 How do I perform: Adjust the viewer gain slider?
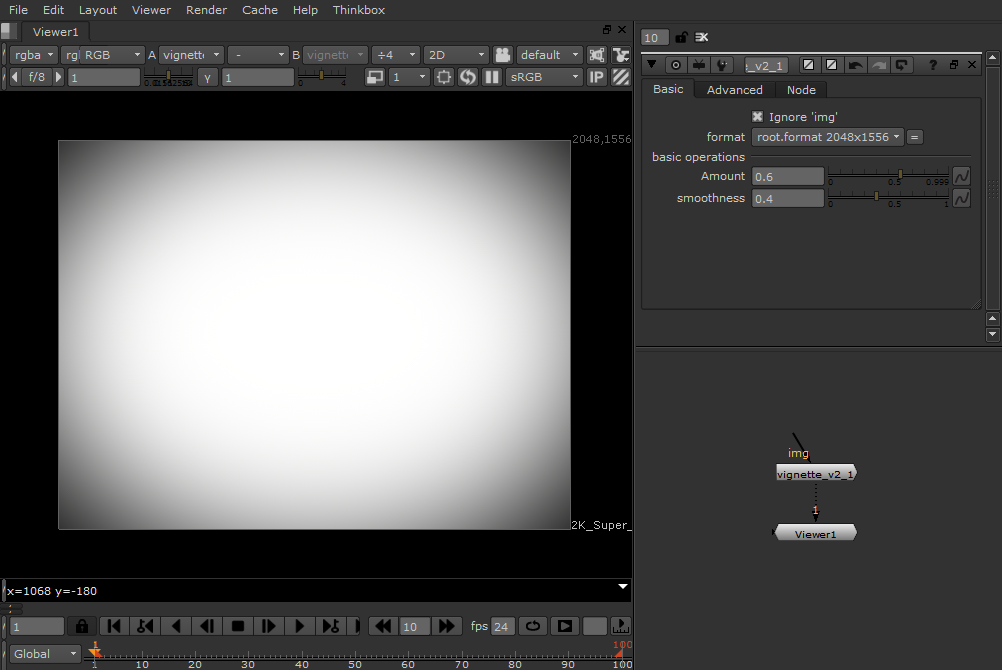coord(168,77)
